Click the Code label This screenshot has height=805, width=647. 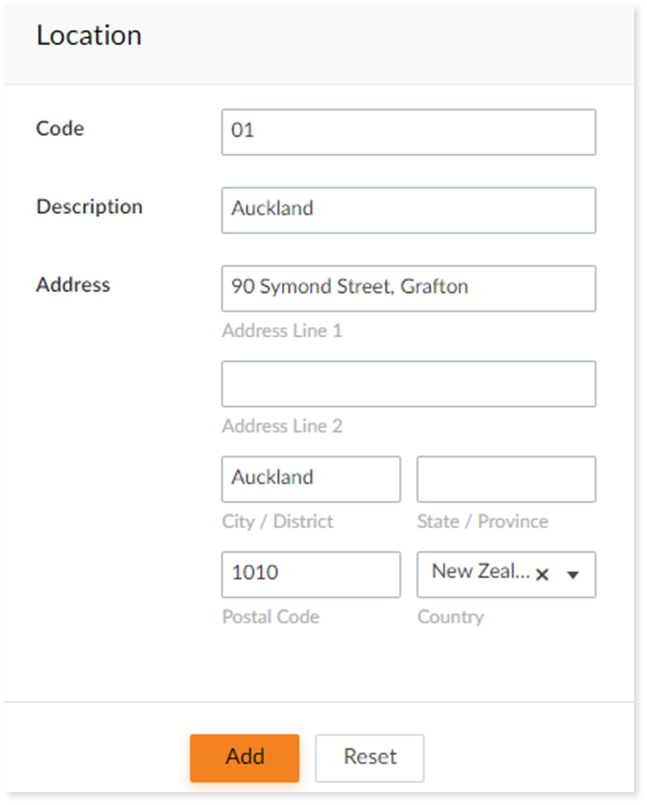tap(60, 128)
